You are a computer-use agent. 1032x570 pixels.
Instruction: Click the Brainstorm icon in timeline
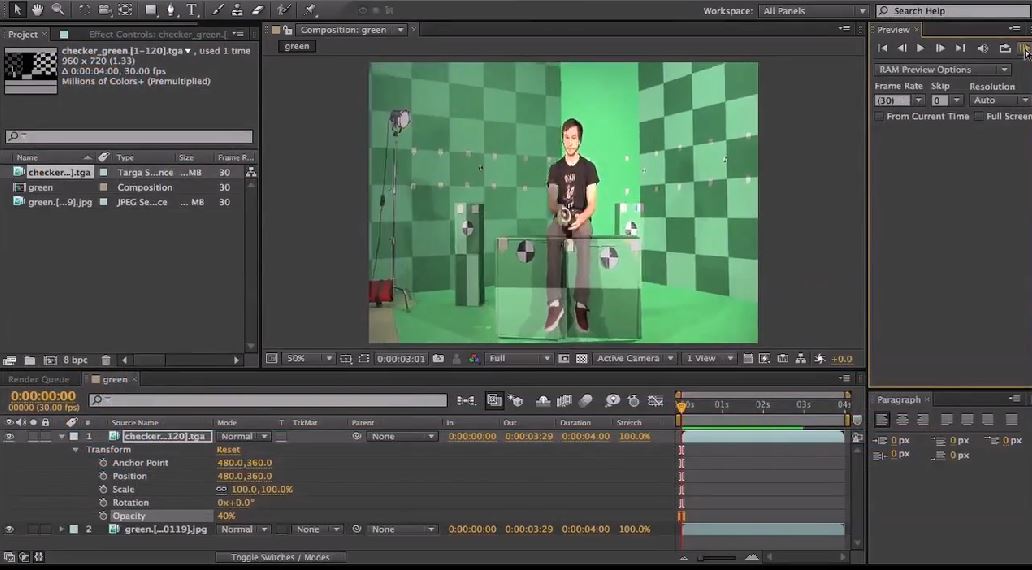[612, 400]
